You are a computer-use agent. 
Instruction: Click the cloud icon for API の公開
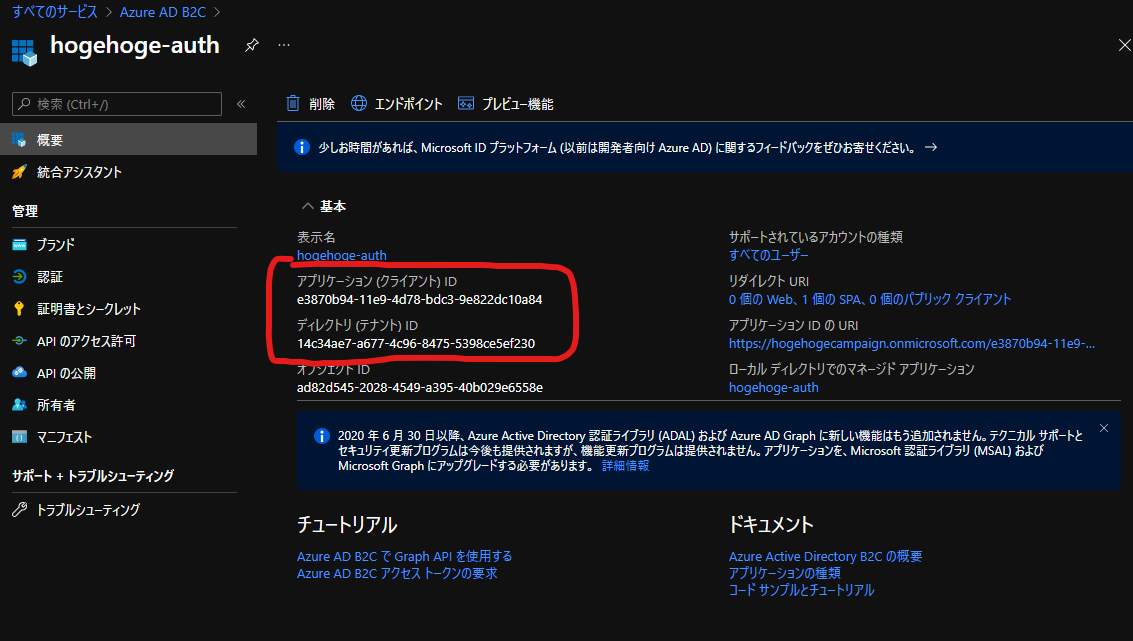click(20, 373)
